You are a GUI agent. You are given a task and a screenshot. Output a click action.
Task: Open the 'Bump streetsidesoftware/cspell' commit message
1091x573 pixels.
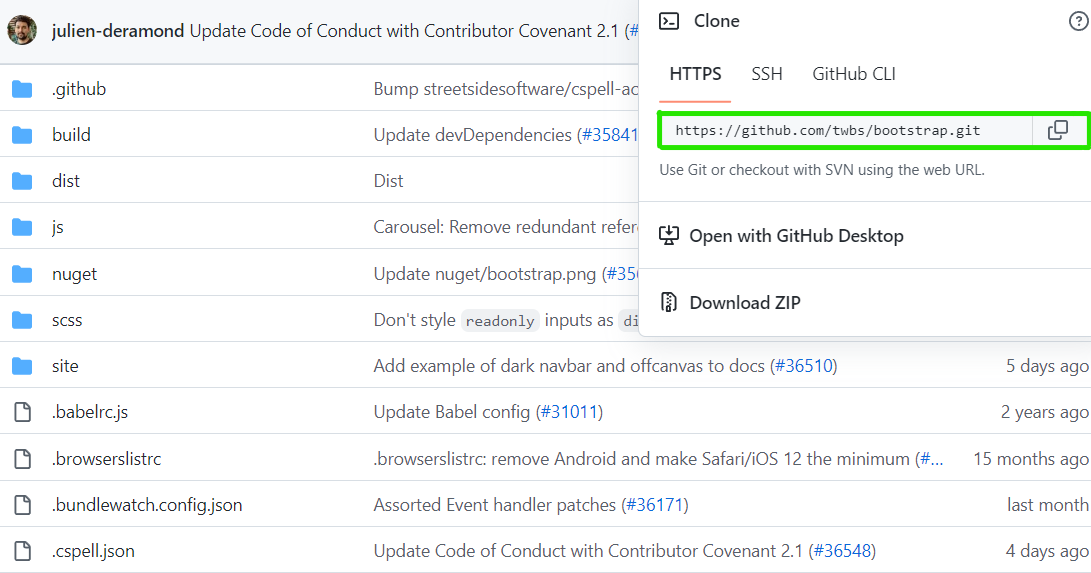tap(505, 89)
